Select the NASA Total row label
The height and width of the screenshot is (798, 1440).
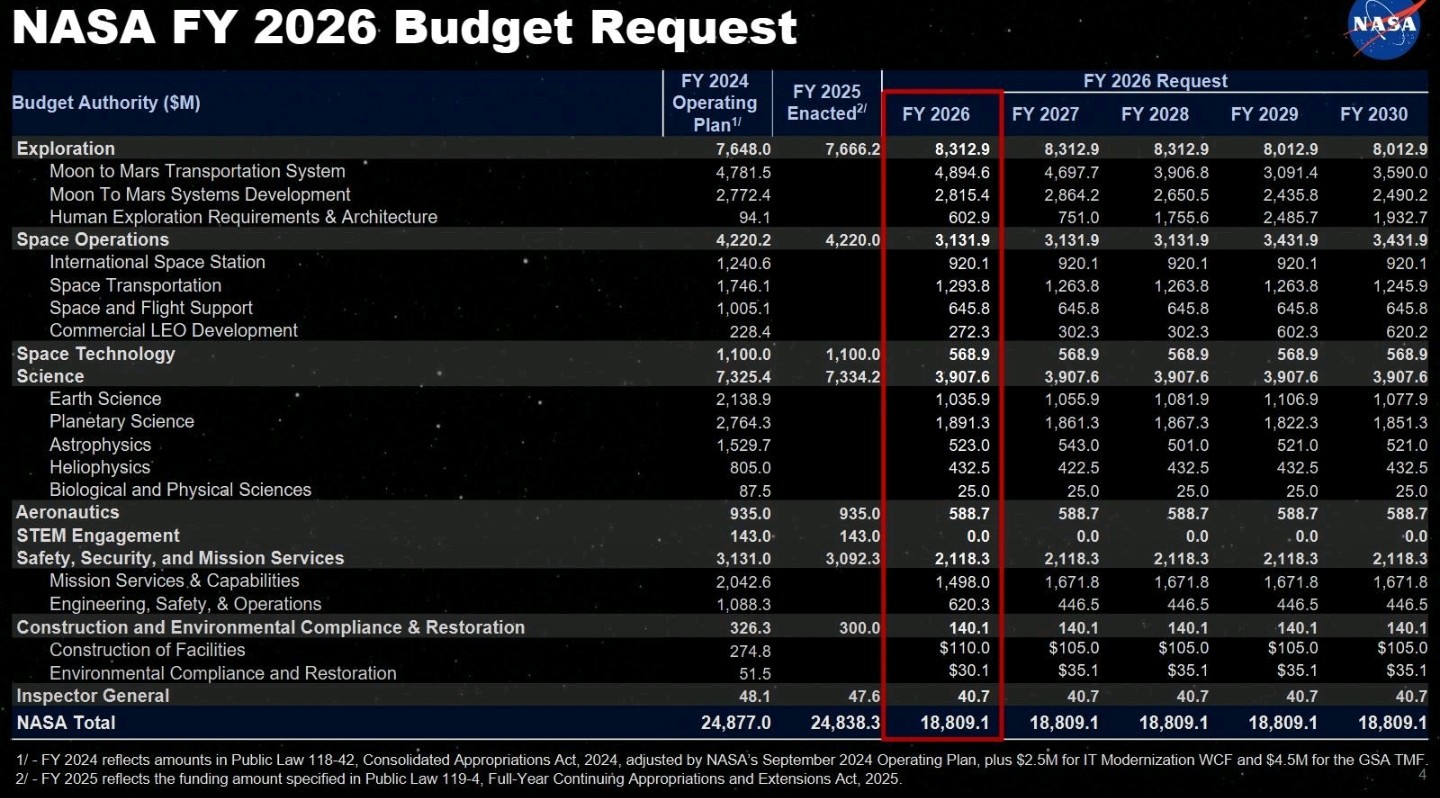66,722
